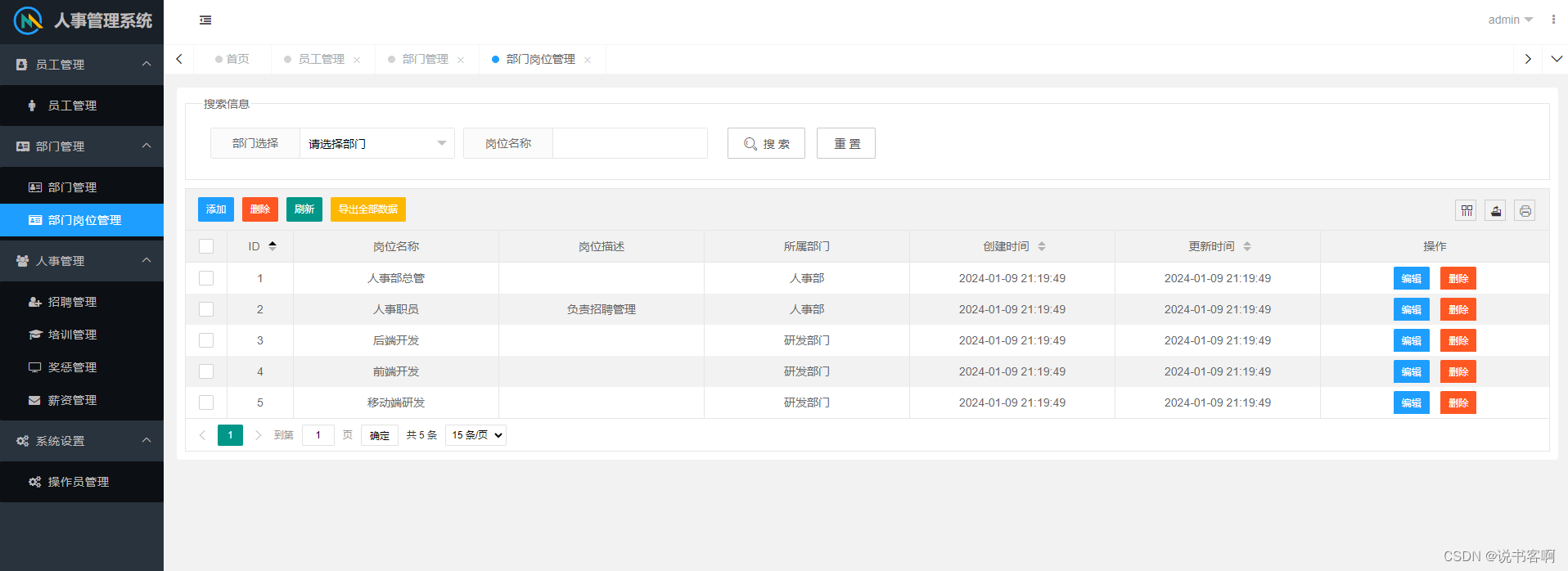The width and height of the screenshot is (1568, 571).
Task: Open 部门管理 sidebar submenu item
Action: (82, 187)
